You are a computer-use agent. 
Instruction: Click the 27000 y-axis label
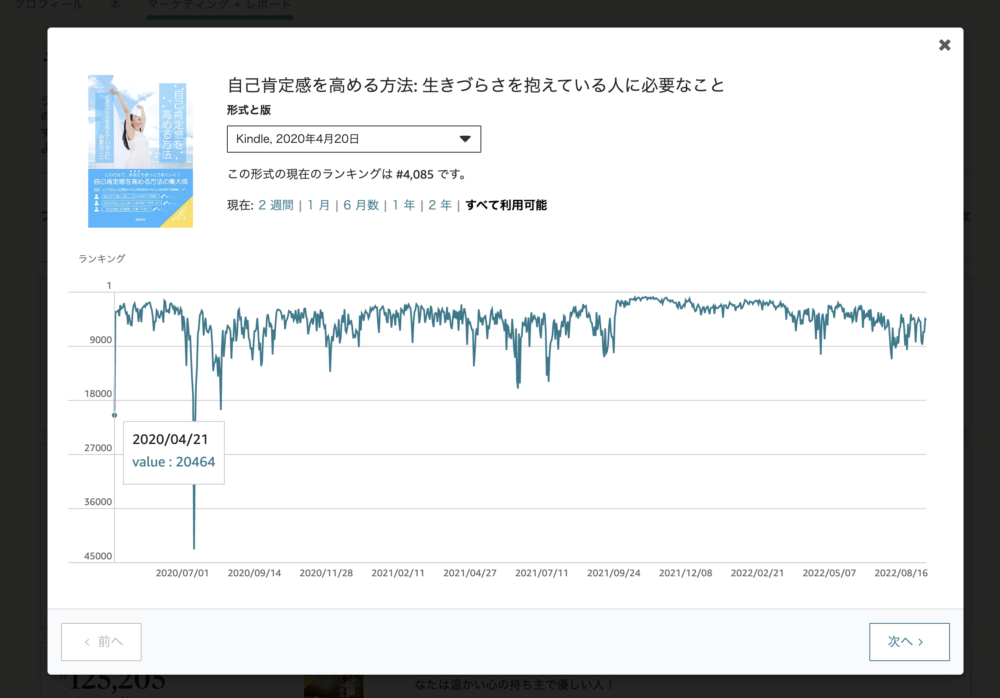click(x=98, y=448)
